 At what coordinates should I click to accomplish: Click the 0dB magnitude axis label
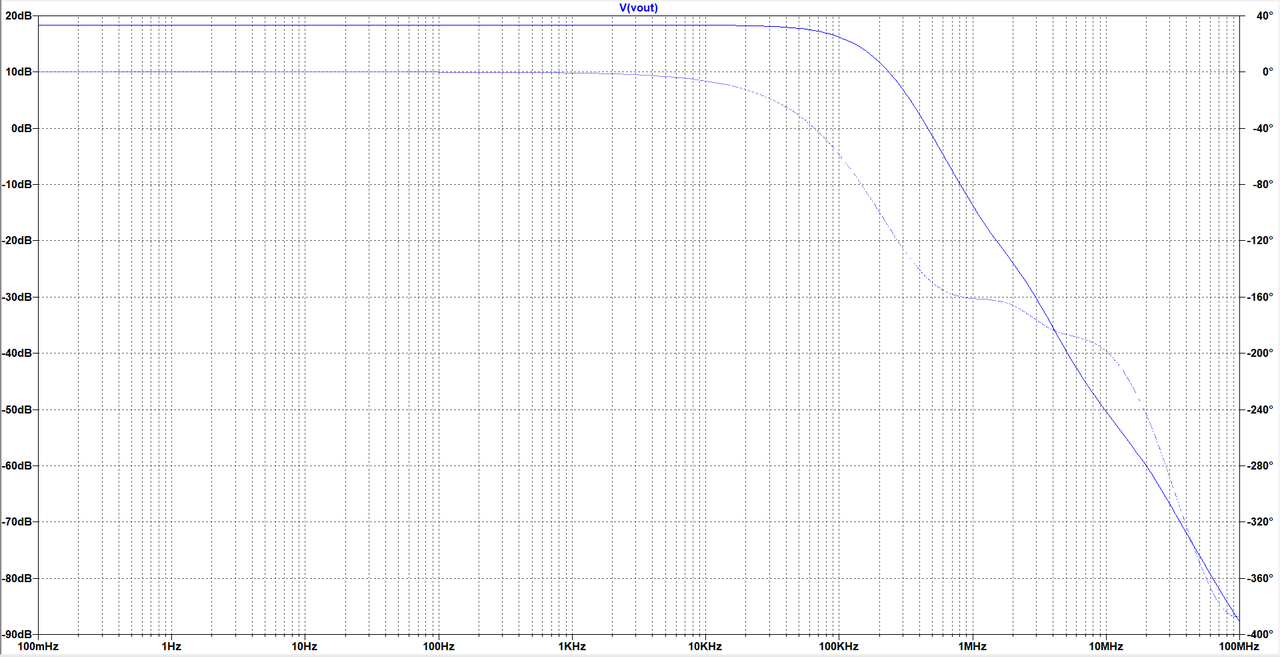tap(21, 128)
